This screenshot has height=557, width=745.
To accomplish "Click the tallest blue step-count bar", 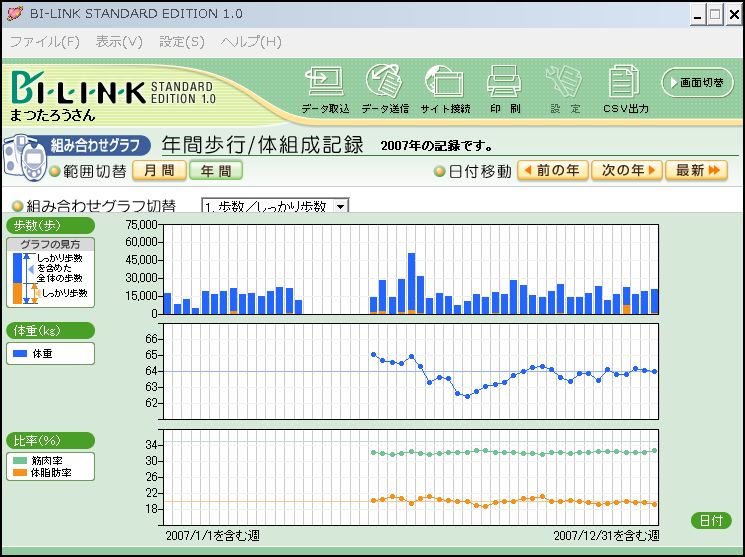I will click(411, 283).
